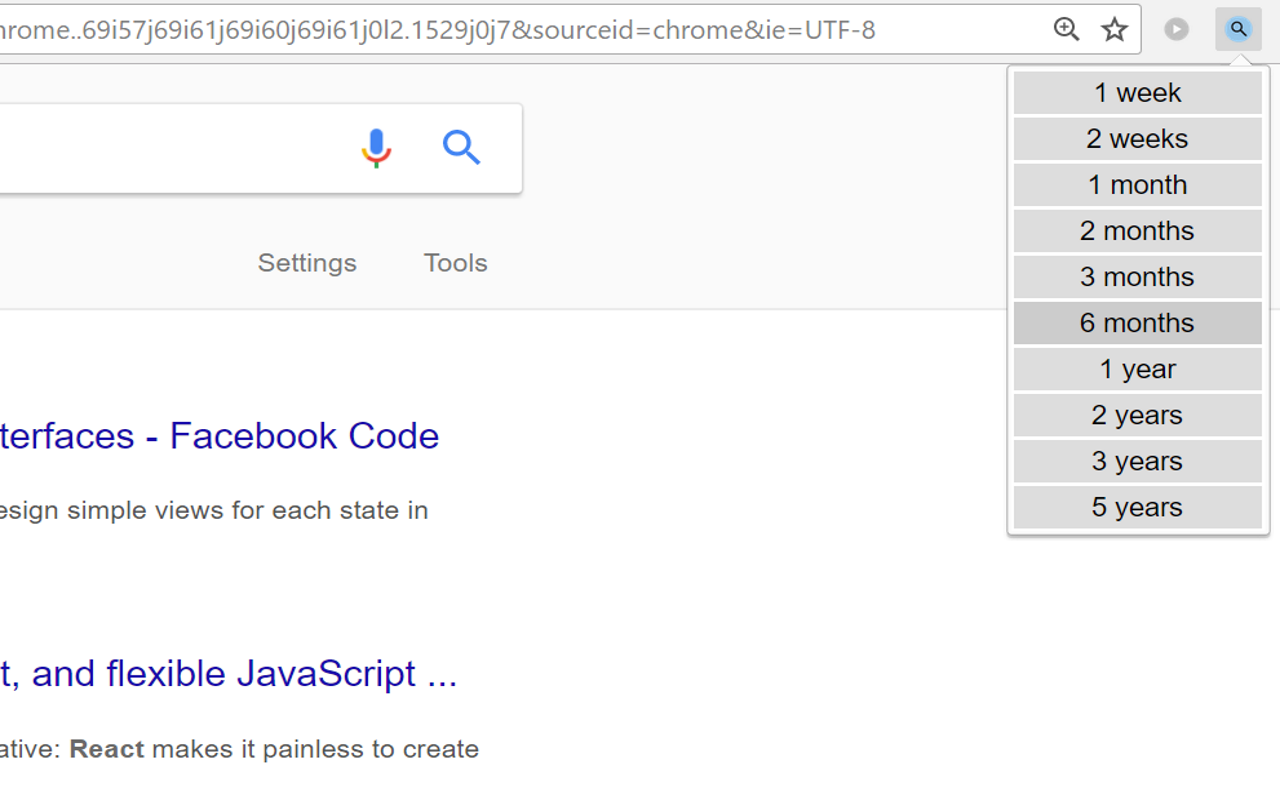Click the grey circular media extension icon
The height and width of the screenshot is (800, 1280).
point(1176,29)
